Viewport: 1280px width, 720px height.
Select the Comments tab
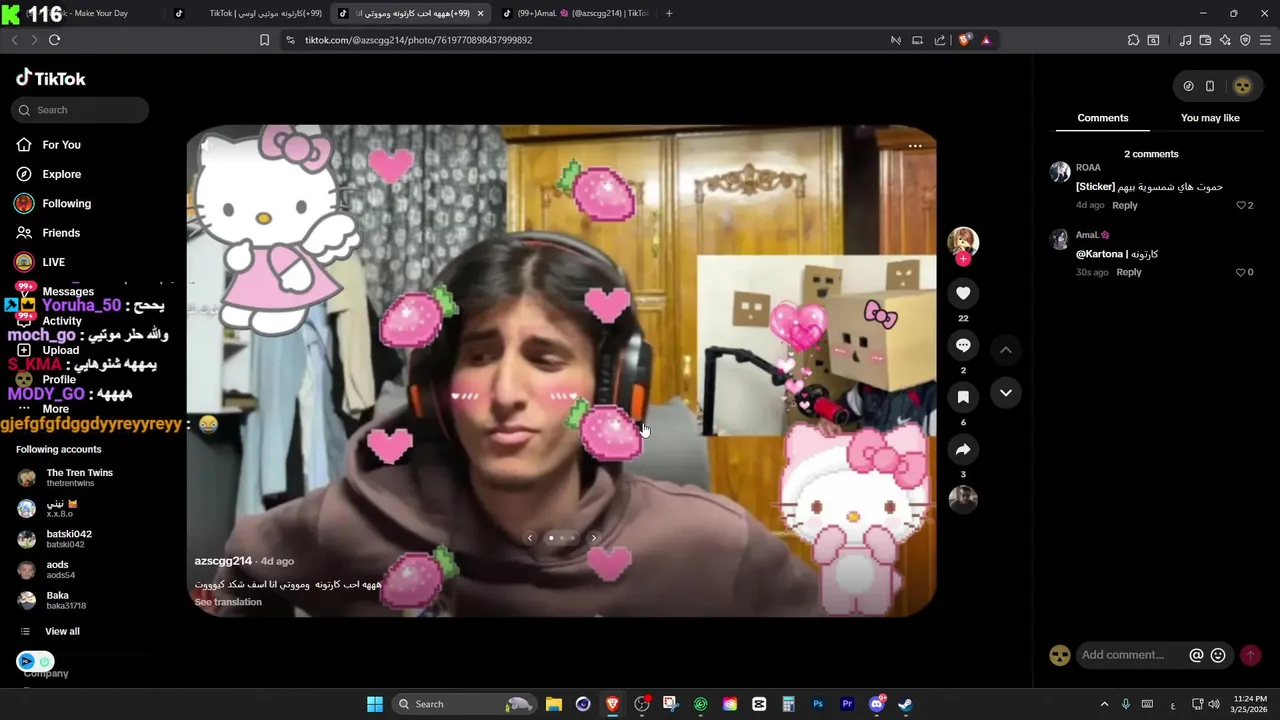[1103, 118]
